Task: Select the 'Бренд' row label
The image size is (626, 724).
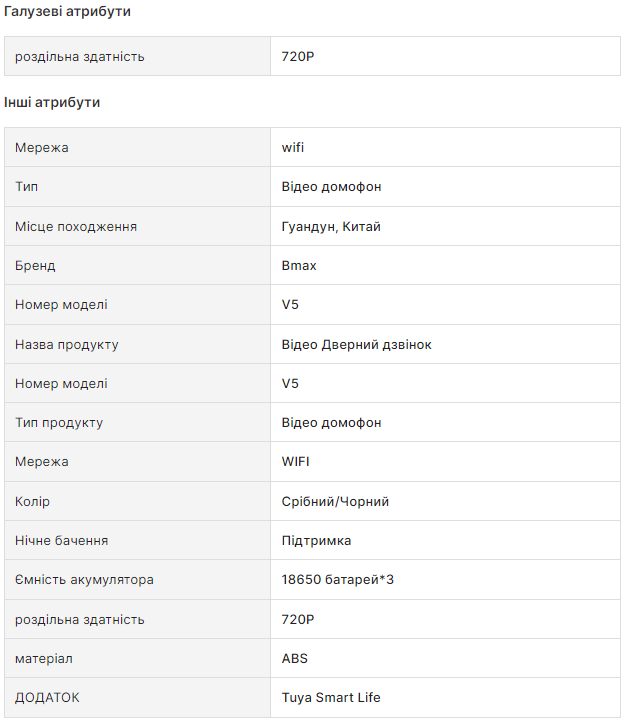Action: click(x=35, y=266)
